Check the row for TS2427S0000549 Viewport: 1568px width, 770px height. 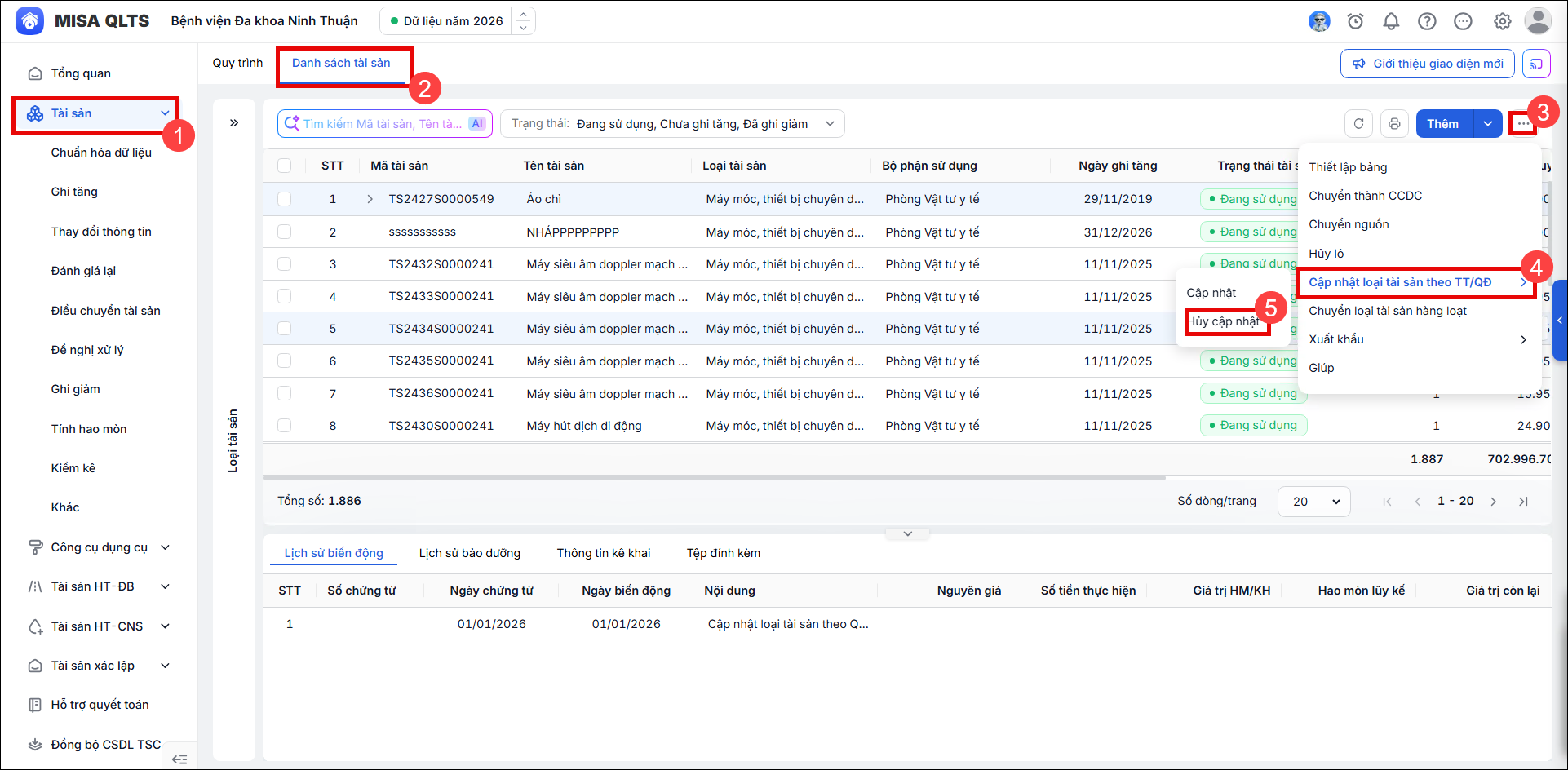284,199
